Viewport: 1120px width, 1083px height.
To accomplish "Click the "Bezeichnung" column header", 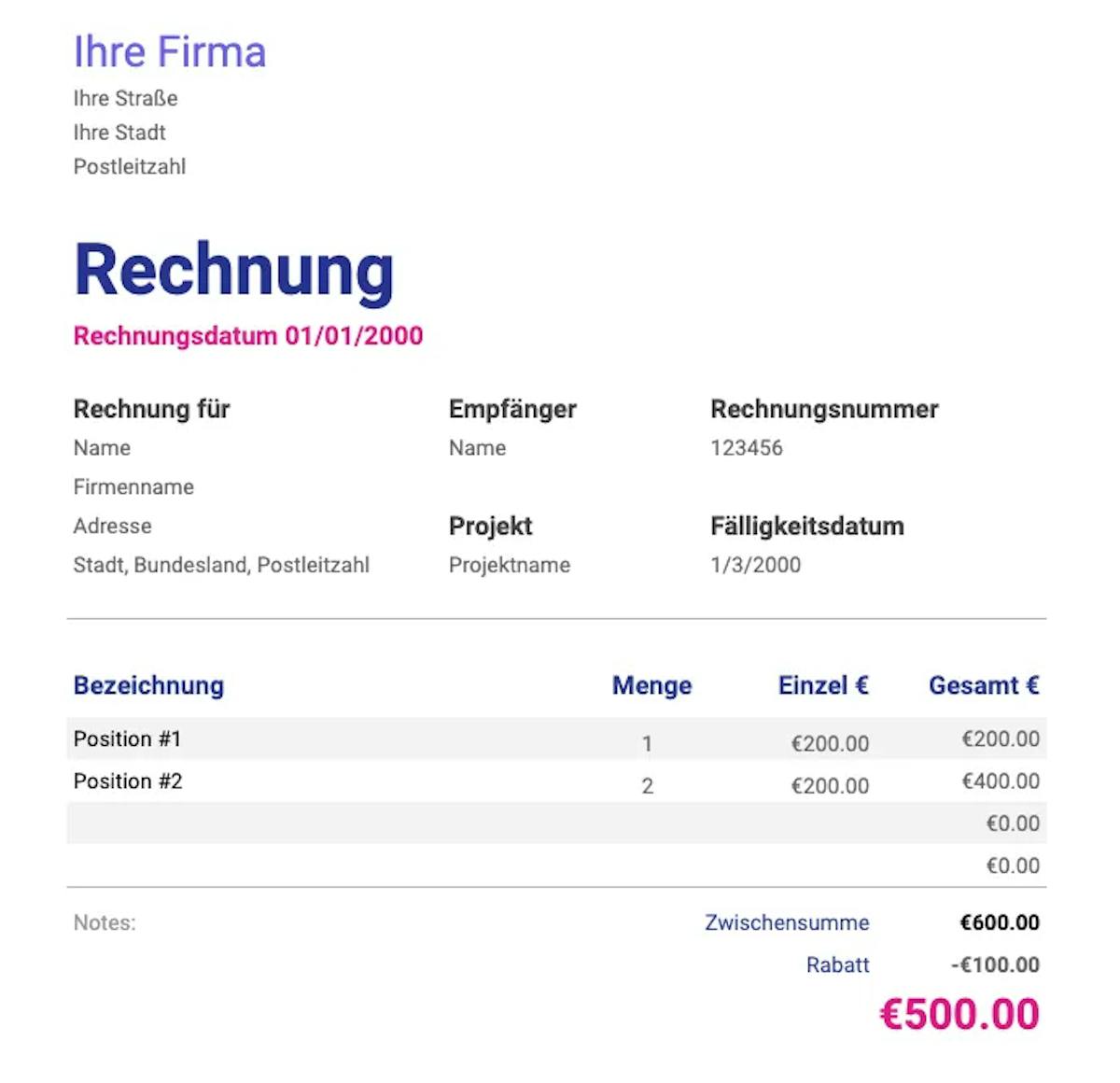I will (x=148, y=685).
